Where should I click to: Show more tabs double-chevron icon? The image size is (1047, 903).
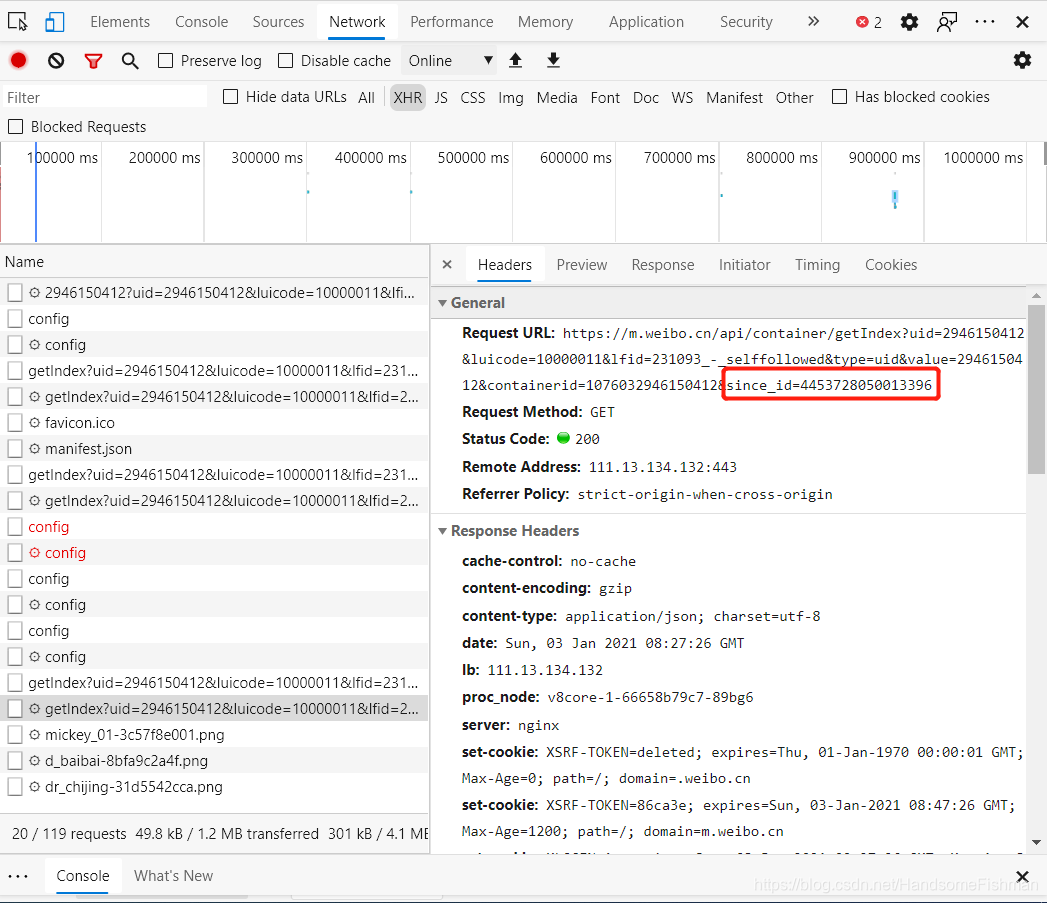[813, 21]
